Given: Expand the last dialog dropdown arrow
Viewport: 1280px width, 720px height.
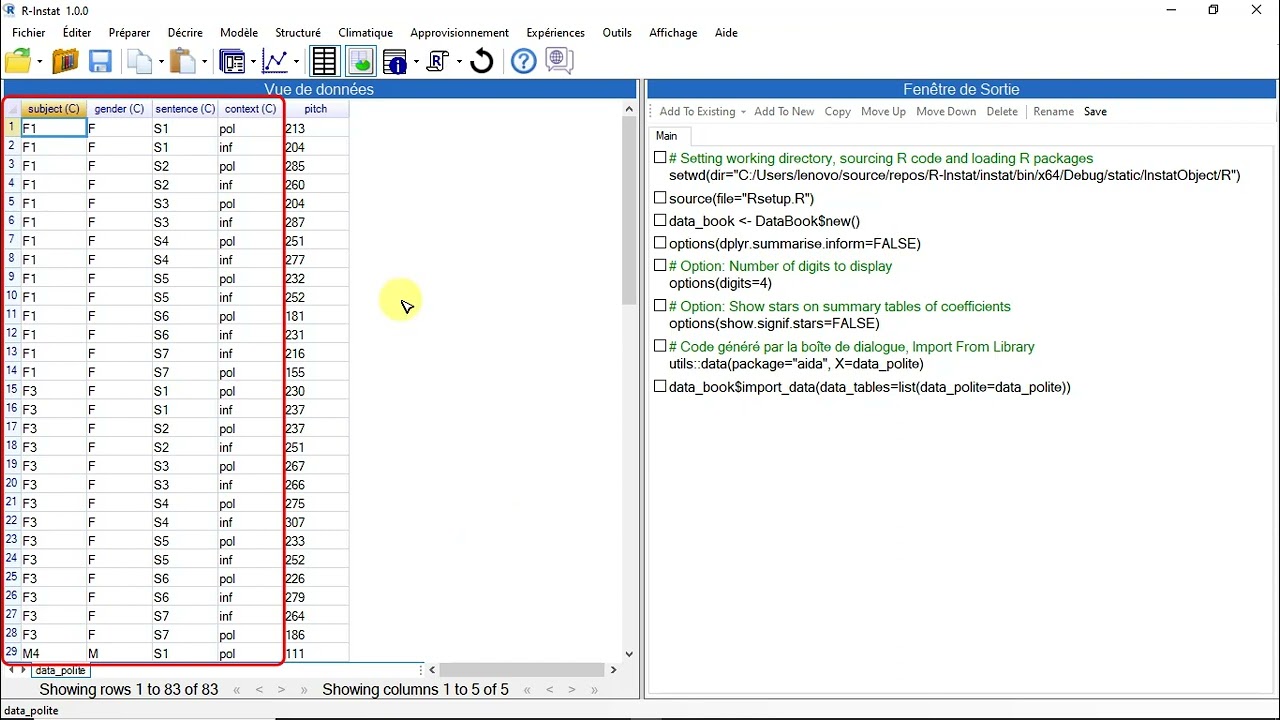Looking at the screenshot, I should [x=253, y=62].
